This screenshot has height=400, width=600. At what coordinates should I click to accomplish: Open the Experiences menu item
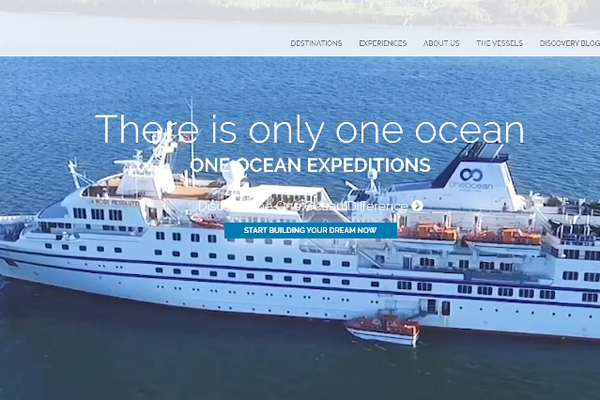[x=383, y=43]
